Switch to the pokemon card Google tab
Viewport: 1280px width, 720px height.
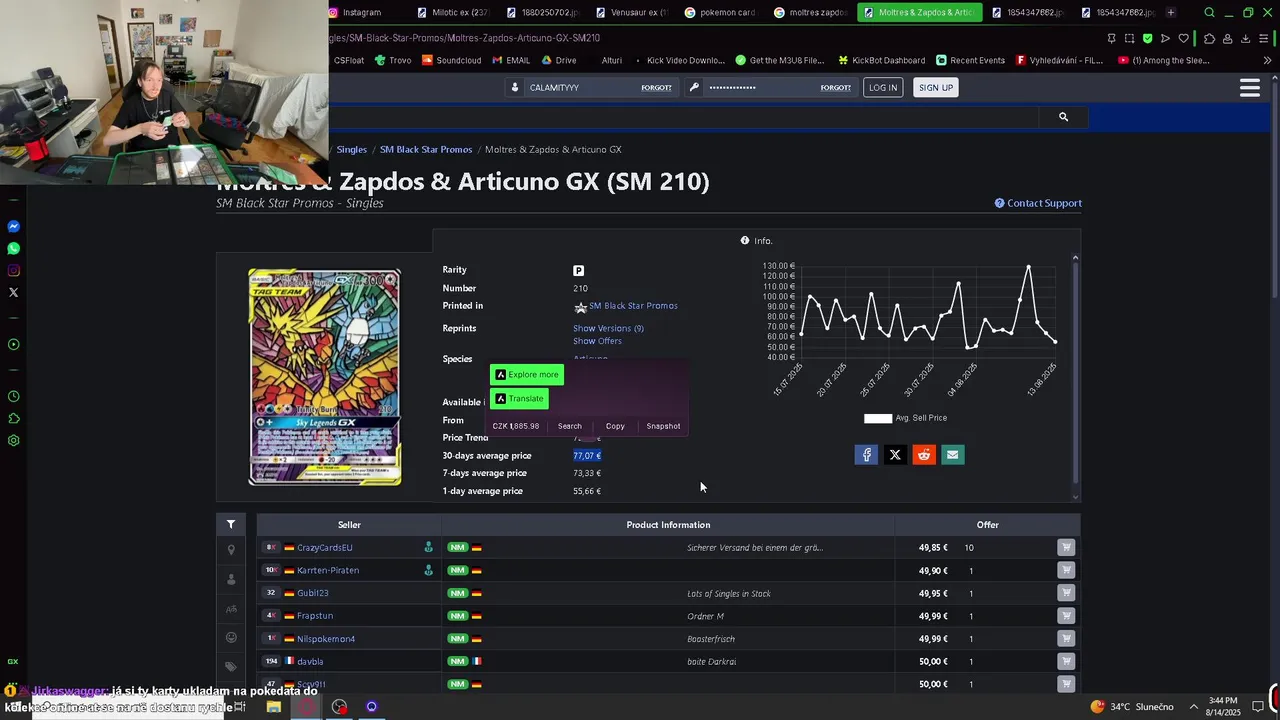pos(720,12)
